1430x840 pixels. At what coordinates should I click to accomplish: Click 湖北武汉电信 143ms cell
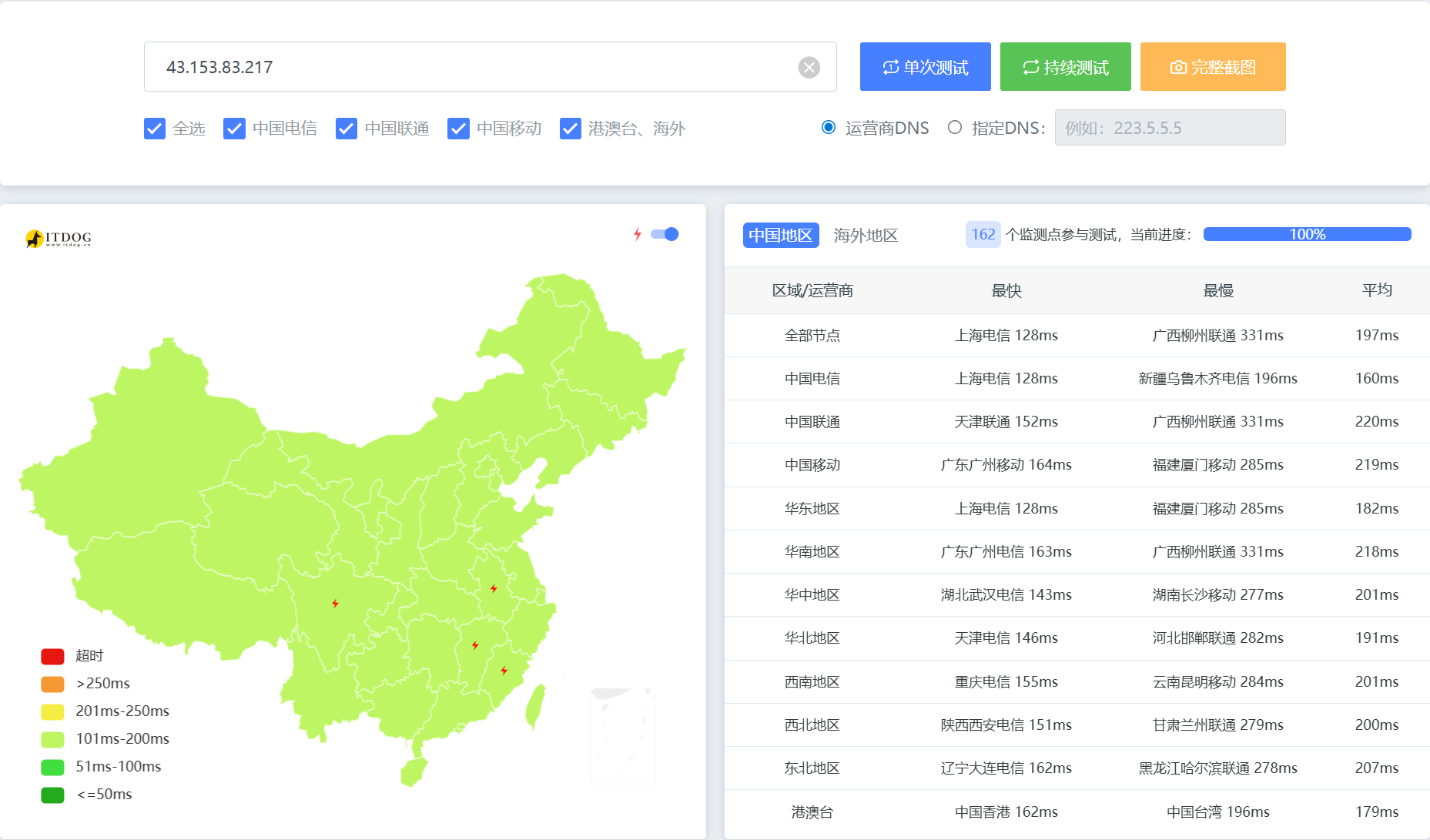(1006, 595)
